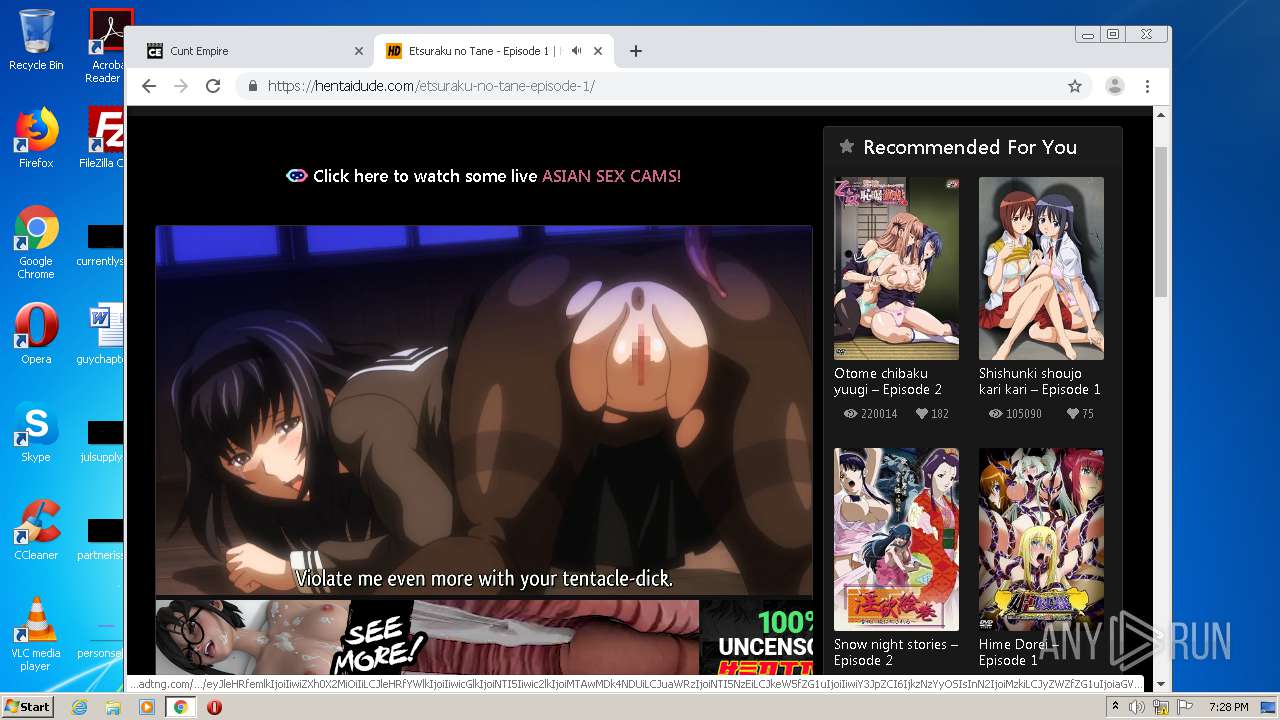Open the Windows Start menu
Screen dimensions: 1280x720
tap(27, 707)
